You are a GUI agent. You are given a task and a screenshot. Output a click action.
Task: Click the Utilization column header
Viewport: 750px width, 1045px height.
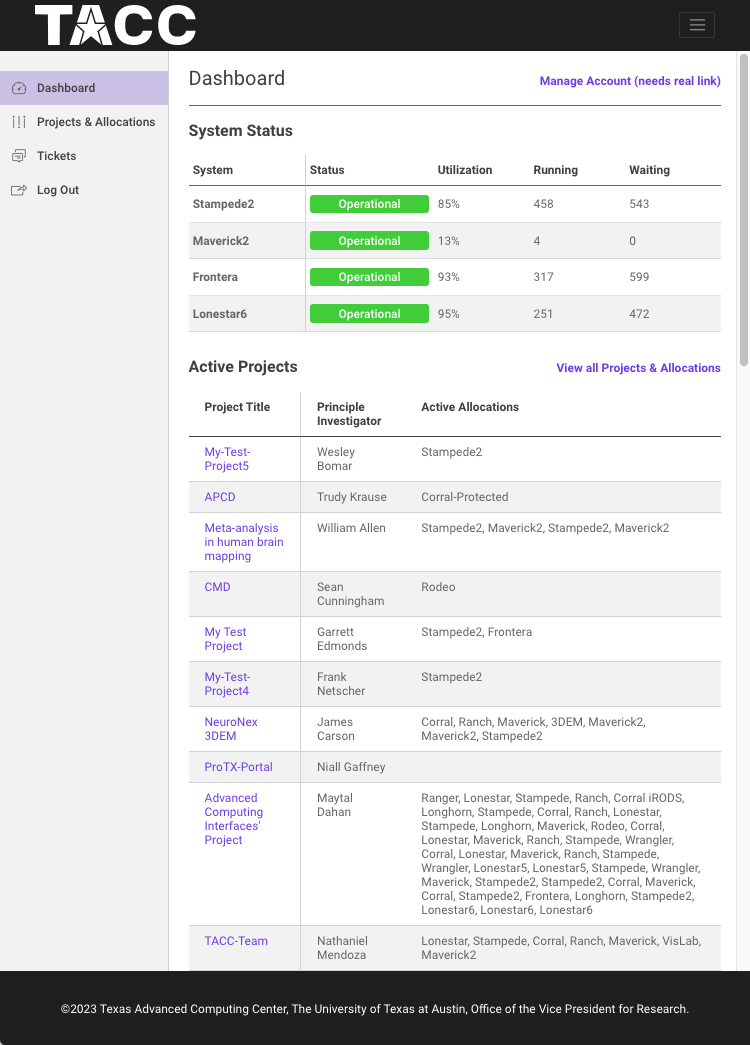(x=465, y=170)
